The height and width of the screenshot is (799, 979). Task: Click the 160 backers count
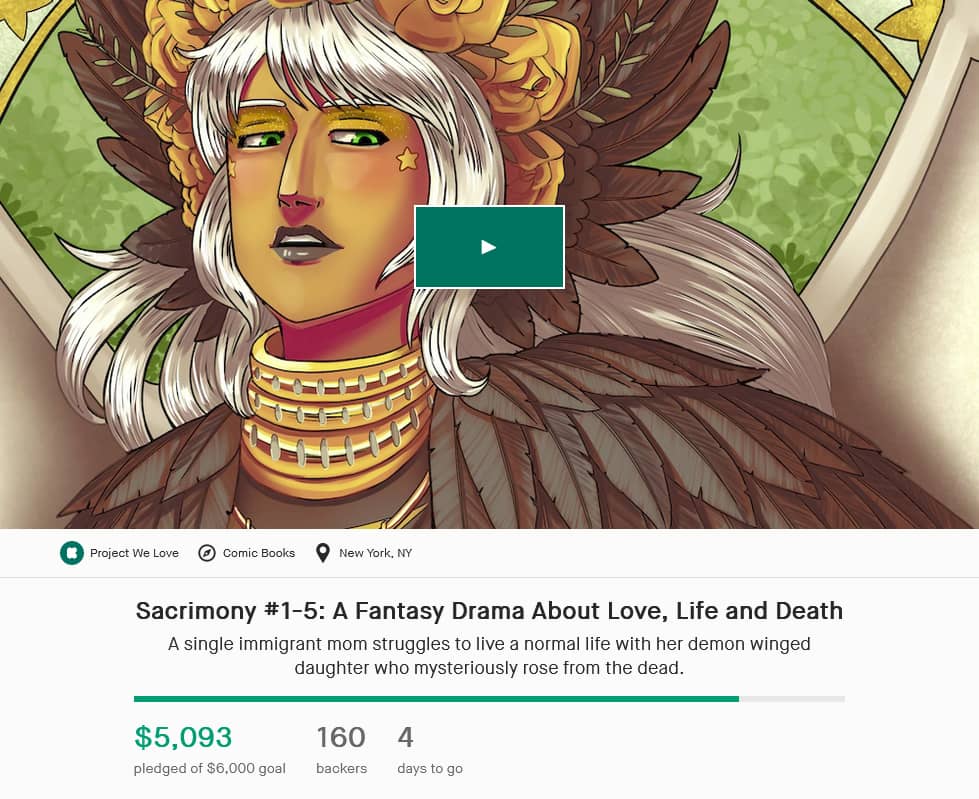(341, 738)
